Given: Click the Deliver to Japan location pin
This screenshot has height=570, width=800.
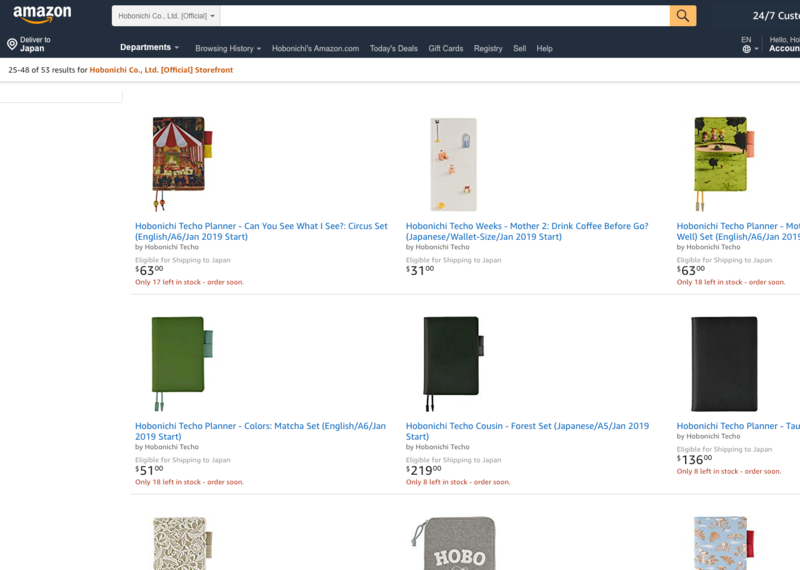Looking at the screenshot, I should (12, 45).
